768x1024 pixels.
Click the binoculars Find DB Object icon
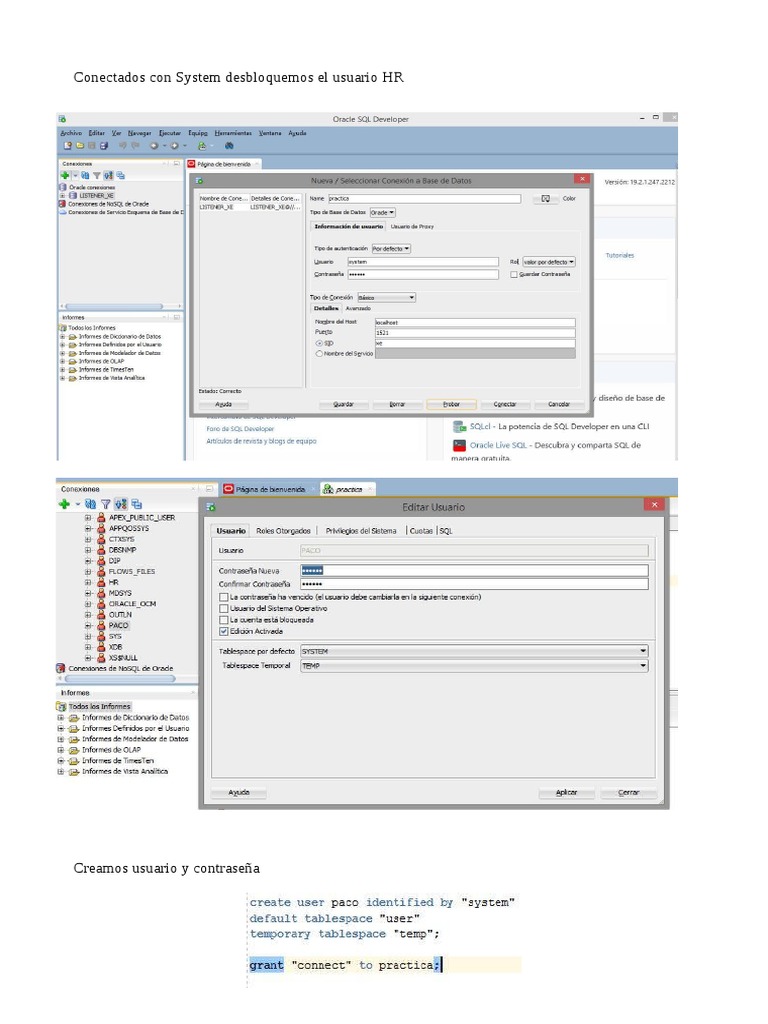tap(229, 146)
